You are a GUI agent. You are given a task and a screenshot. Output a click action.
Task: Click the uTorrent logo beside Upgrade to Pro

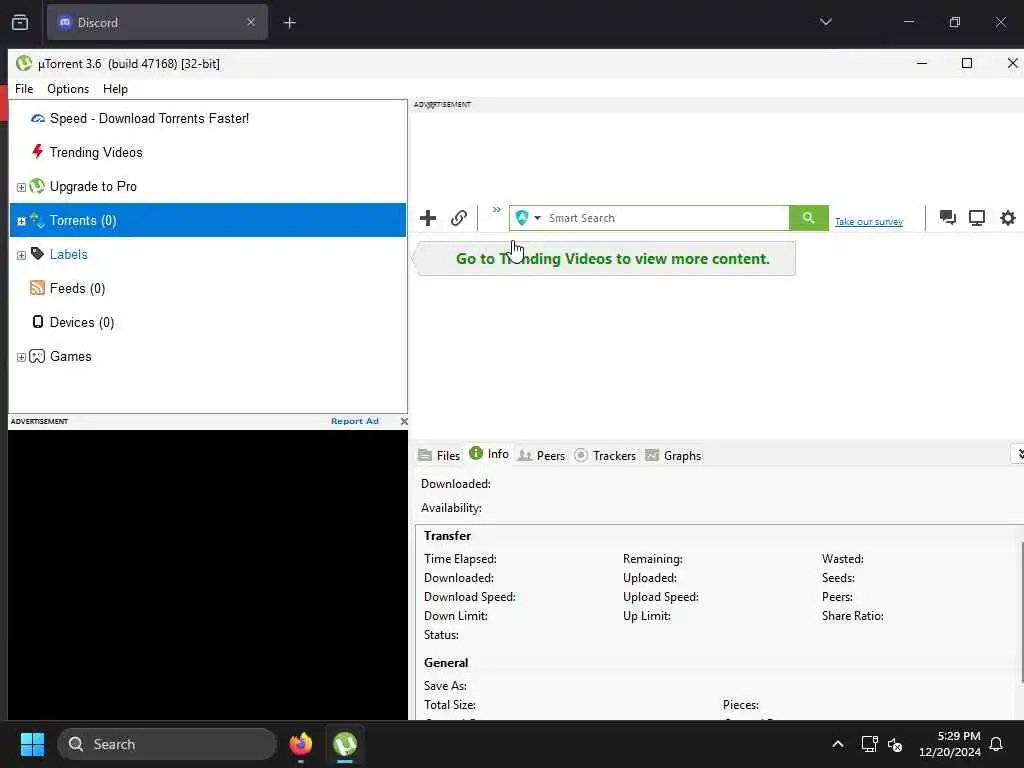[37, 186]
